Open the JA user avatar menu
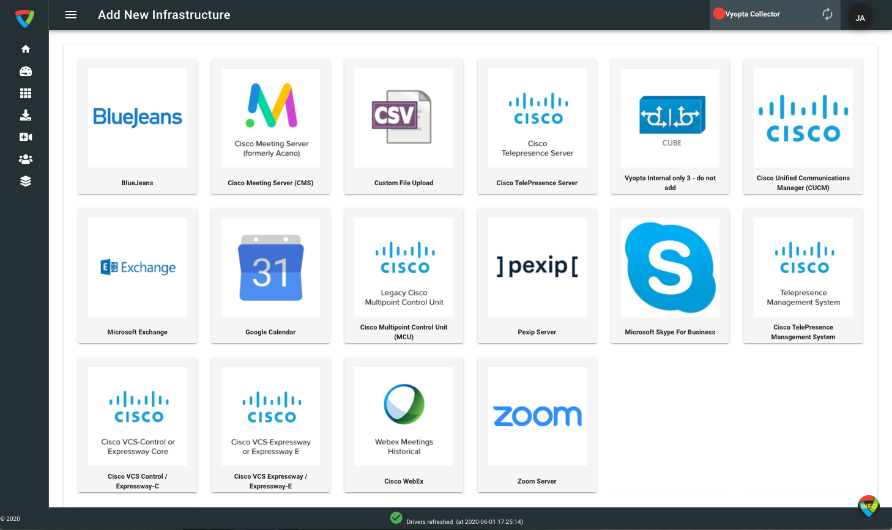Viewport: 892px width, 530px height. pyautogui.click(x=860, y=18)
